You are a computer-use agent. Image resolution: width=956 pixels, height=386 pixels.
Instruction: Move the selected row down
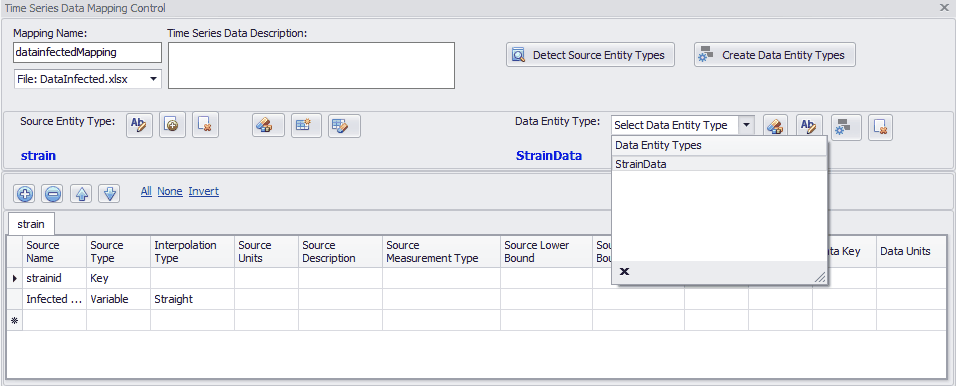(x=109, y=194)
